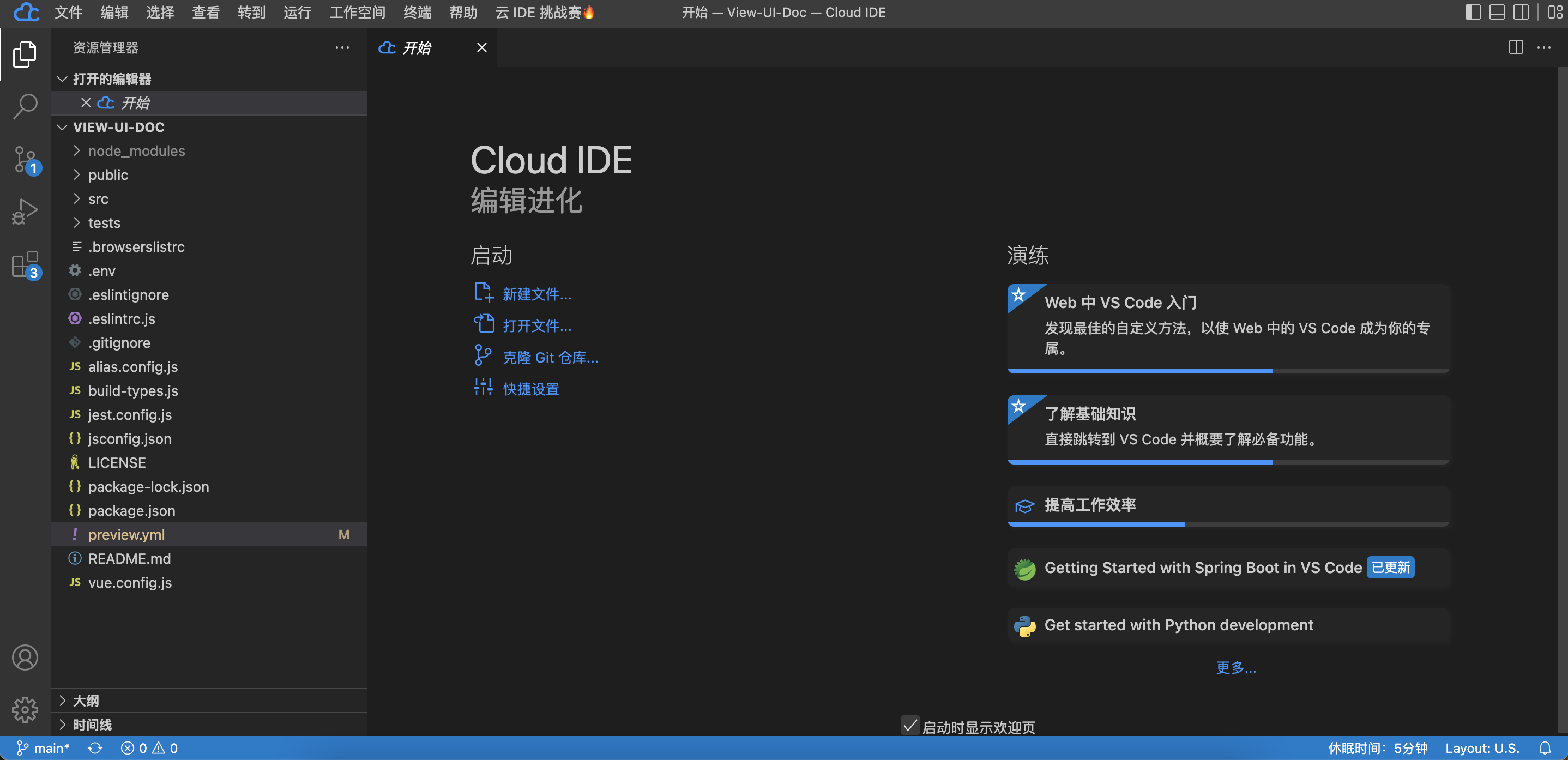1568x760 pixels.
Task: Open the 提高工作效率 walkthrough
Action: (x=1228, y=505)
